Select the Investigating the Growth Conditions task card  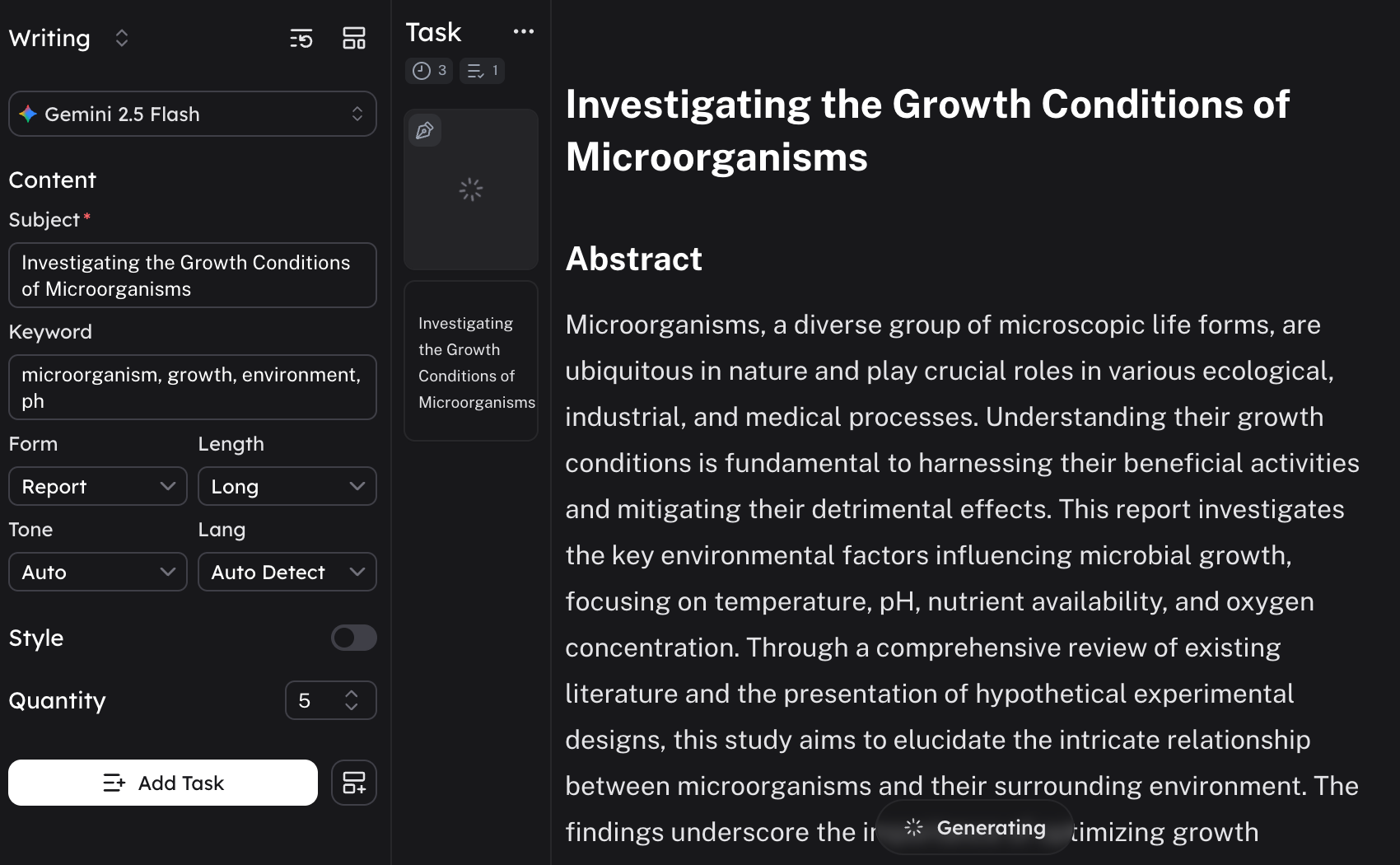click(471, 362)
